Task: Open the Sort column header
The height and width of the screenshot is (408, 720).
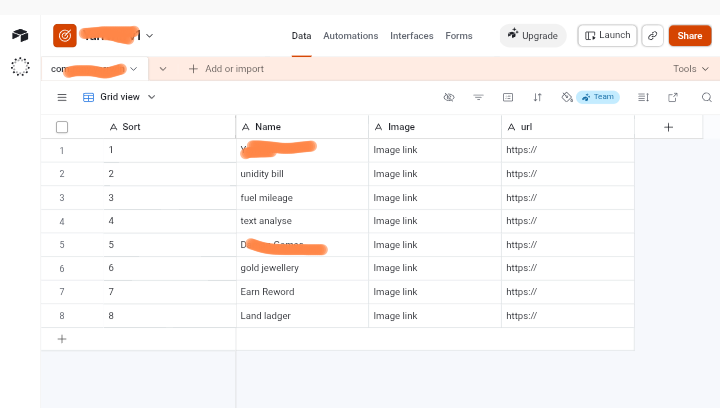Action: pos(170,127)
